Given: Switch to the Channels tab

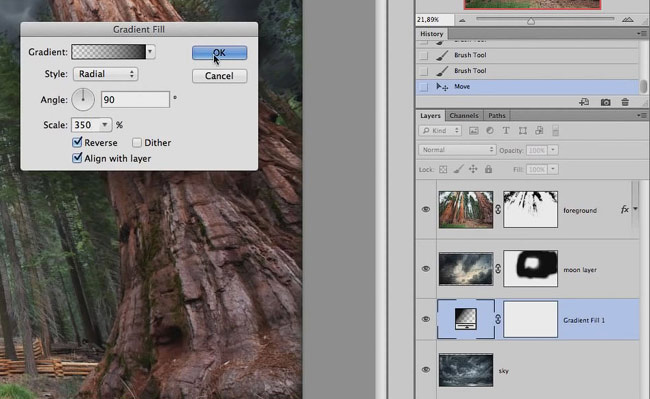Looking at the screenshot, I should (x=464, y=116).
